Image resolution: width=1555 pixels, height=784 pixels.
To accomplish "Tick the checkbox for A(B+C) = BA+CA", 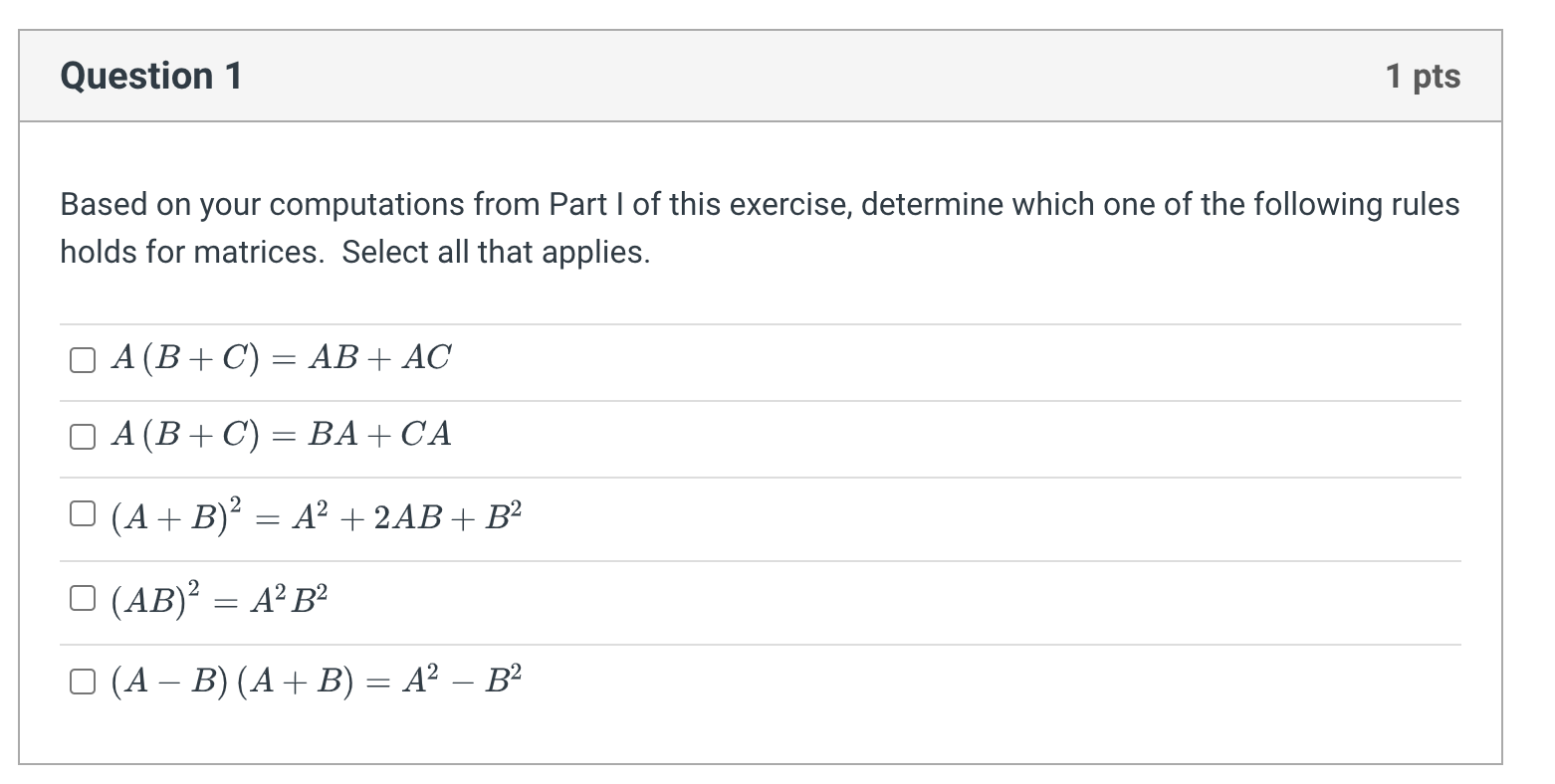I will pos(83,436).
